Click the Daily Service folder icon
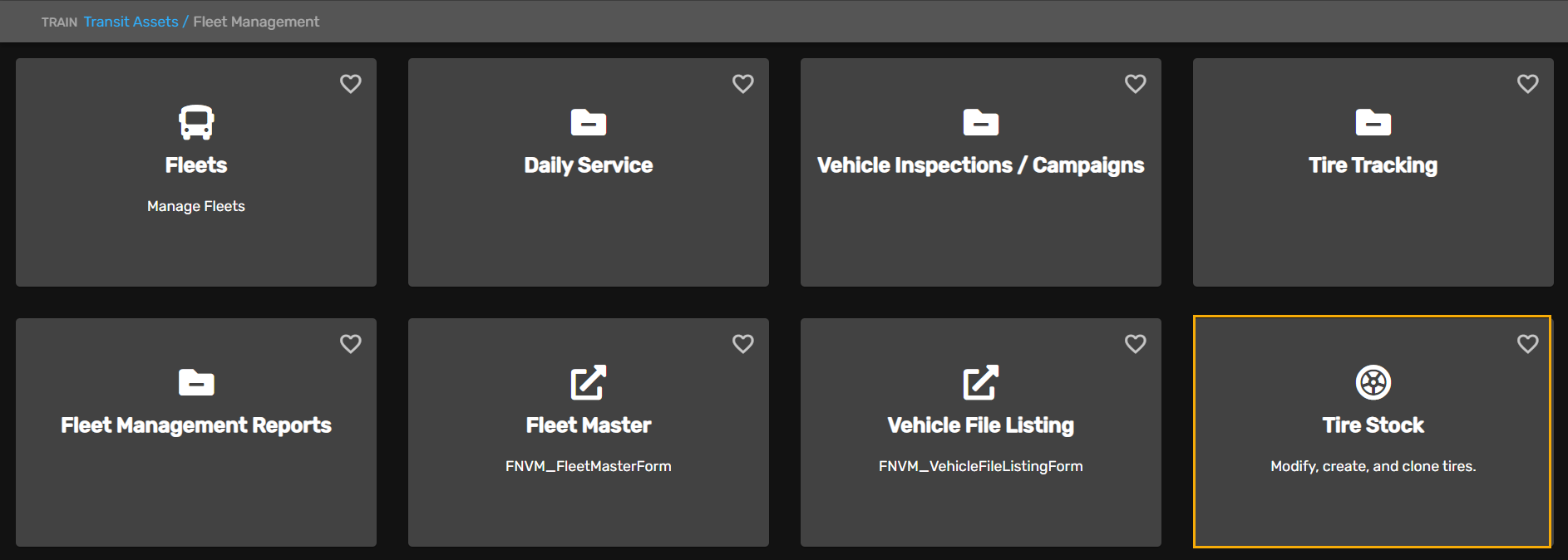This screenshot has width=1568, height=560. click(x=589, y=122)
